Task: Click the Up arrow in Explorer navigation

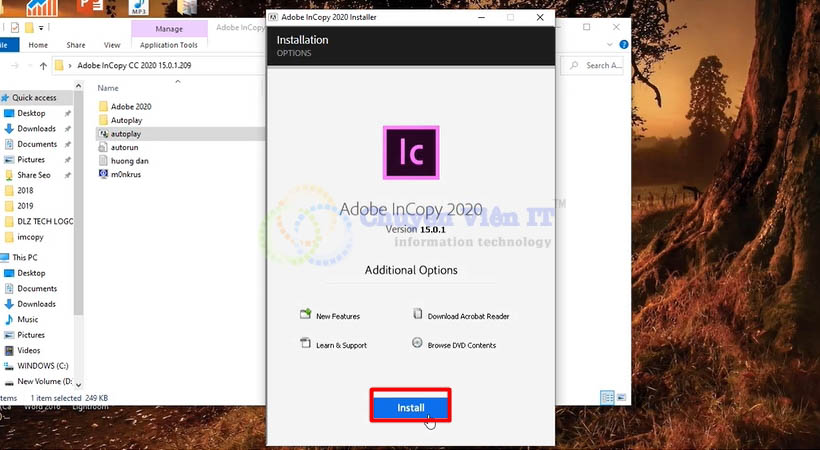Action: 42,65
